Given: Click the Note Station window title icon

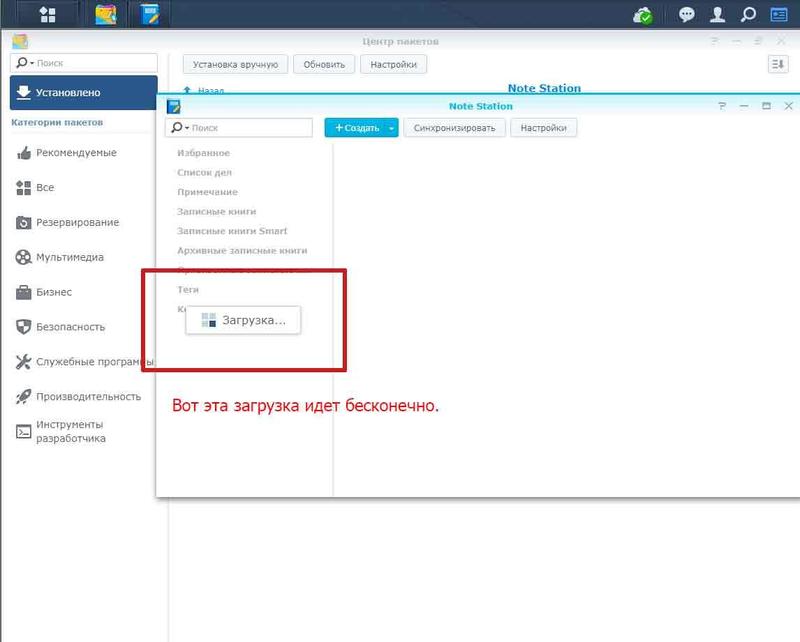Looking at the screenshot, I should tap(174, 106).
